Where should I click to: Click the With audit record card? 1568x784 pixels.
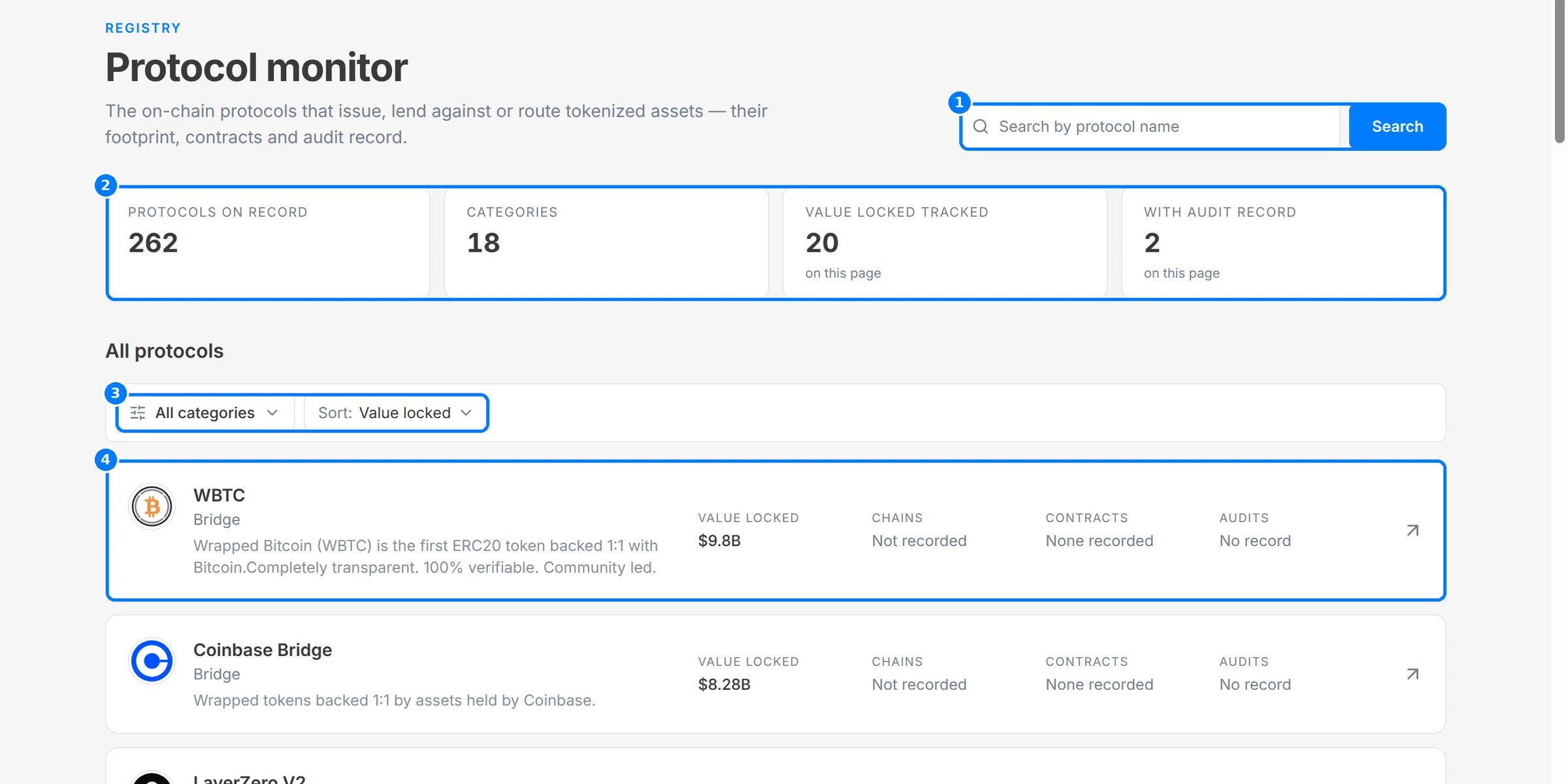click(x=1283, y=243)
